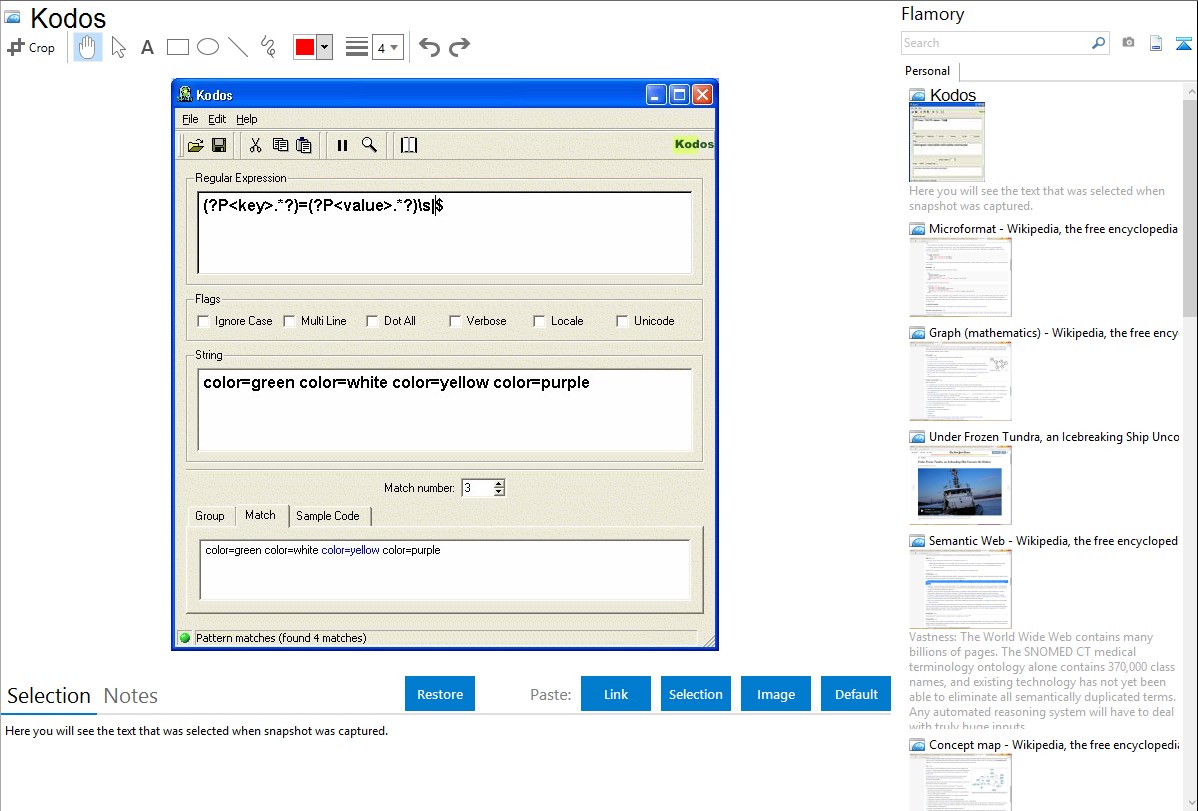The height and width of the screenshot is (811, 1198).
Task: Click the Restore button
Action: click(x=440, y=694)
